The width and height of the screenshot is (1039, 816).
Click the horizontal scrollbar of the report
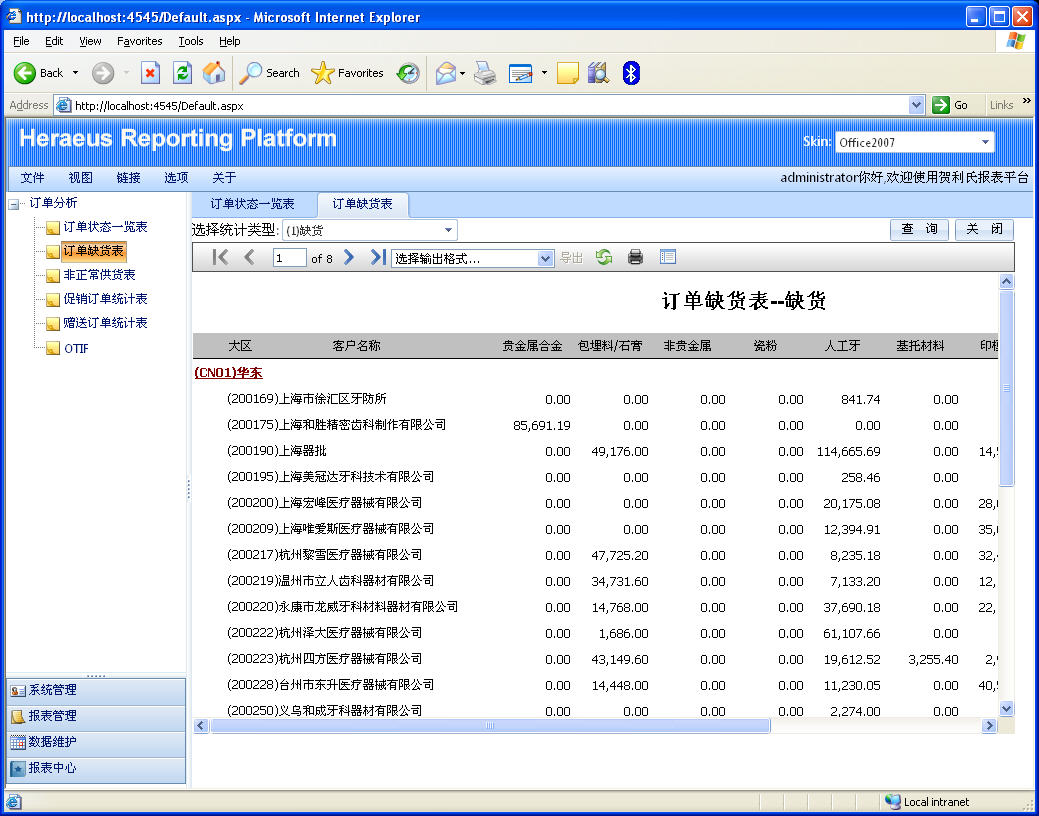[490, 726]
